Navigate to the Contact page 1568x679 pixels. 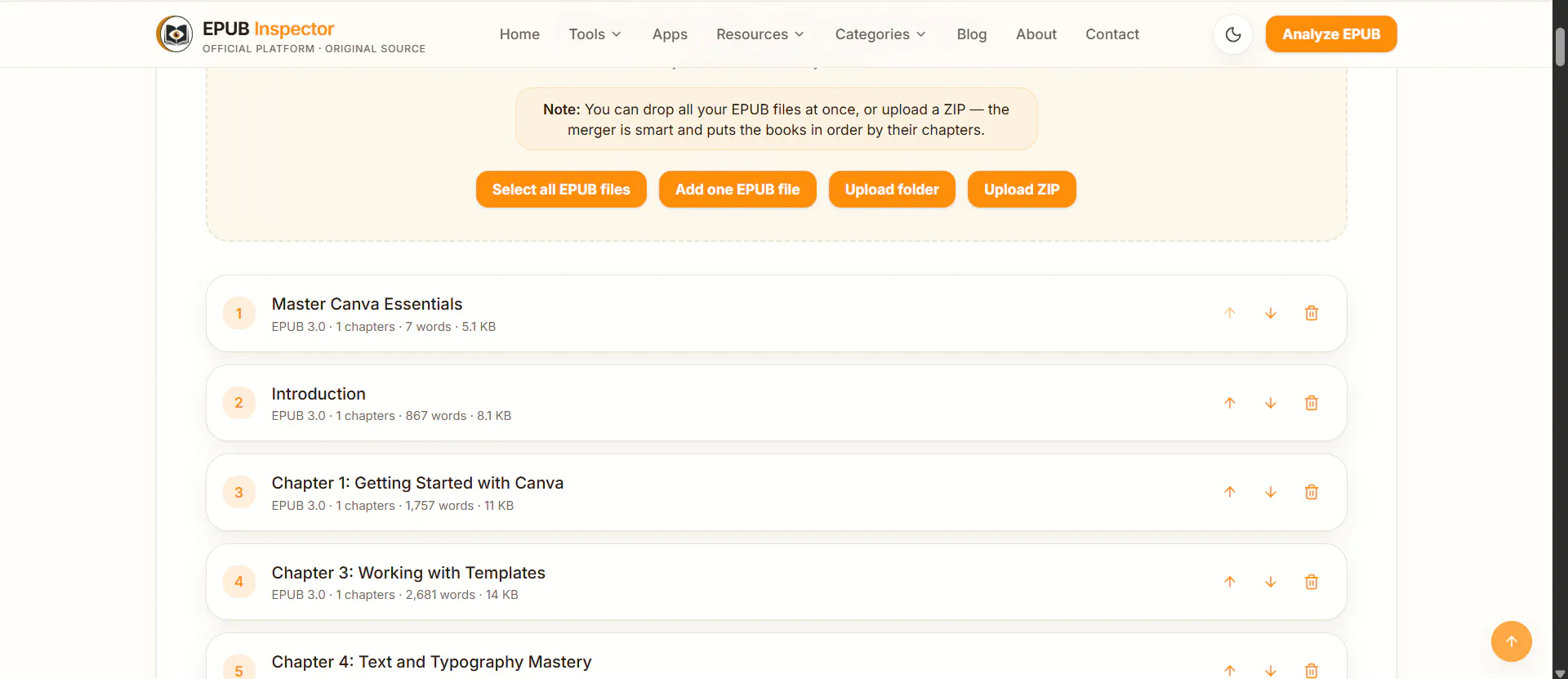tap(1112, 34)
